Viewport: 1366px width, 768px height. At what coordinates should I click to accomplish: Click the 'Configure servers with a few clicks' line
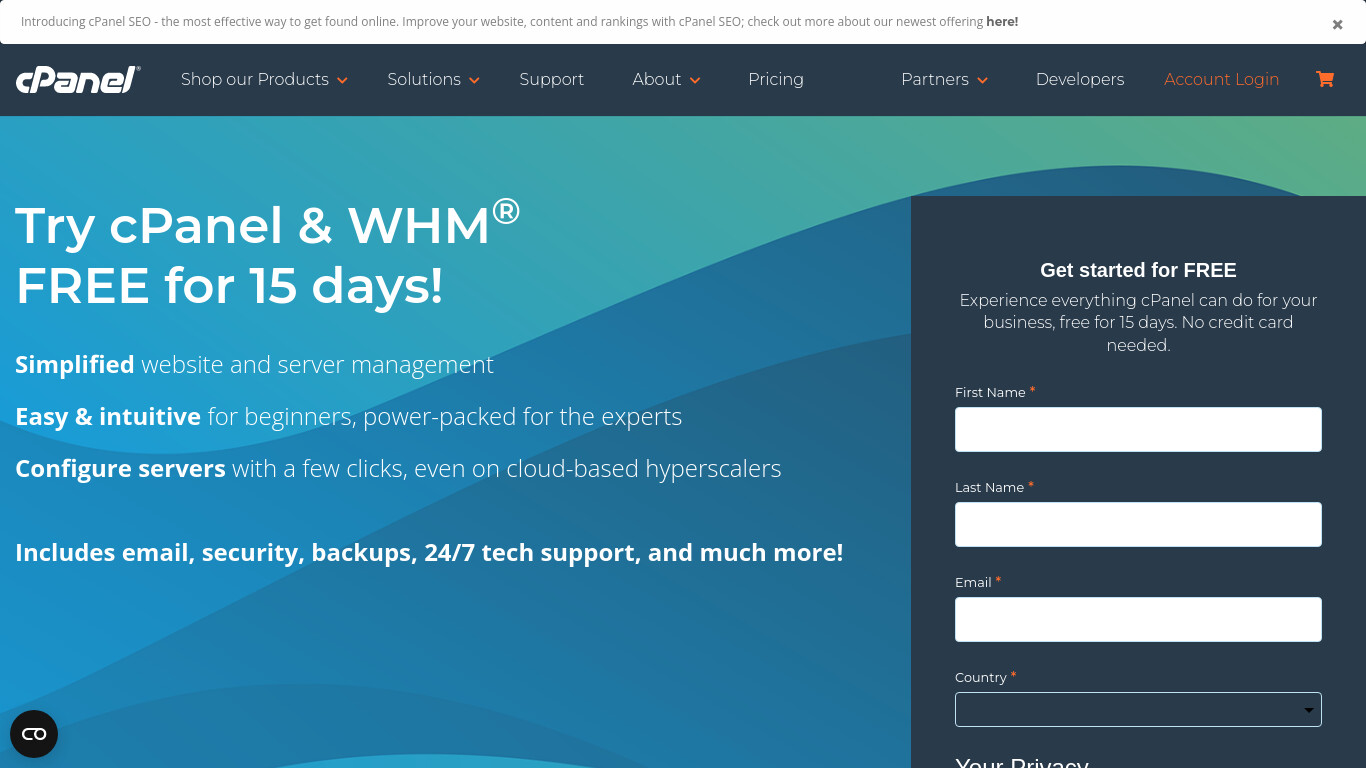(x=398, y=469)
